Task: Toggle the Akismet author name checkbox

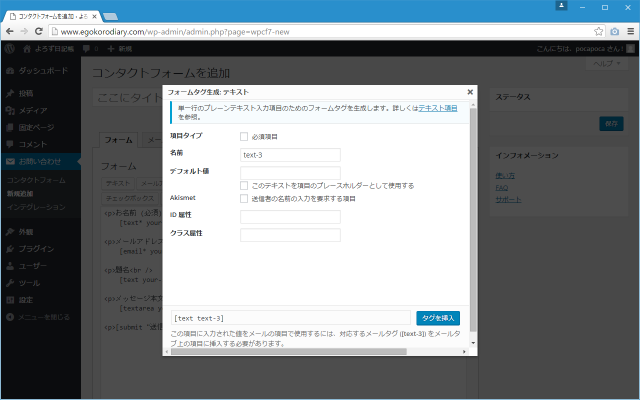Action: 245,198
